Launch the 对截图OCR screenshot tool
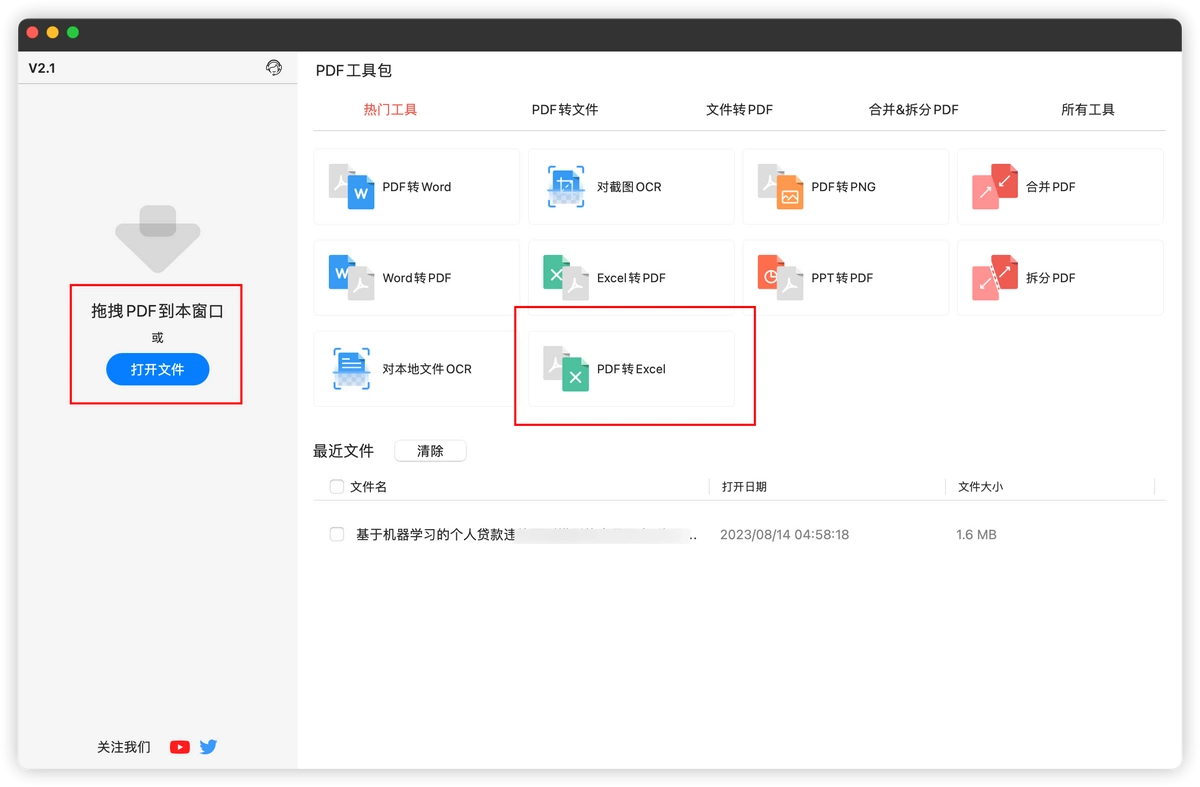Screen dimensions: 1200x787 [x=565, y=187]
